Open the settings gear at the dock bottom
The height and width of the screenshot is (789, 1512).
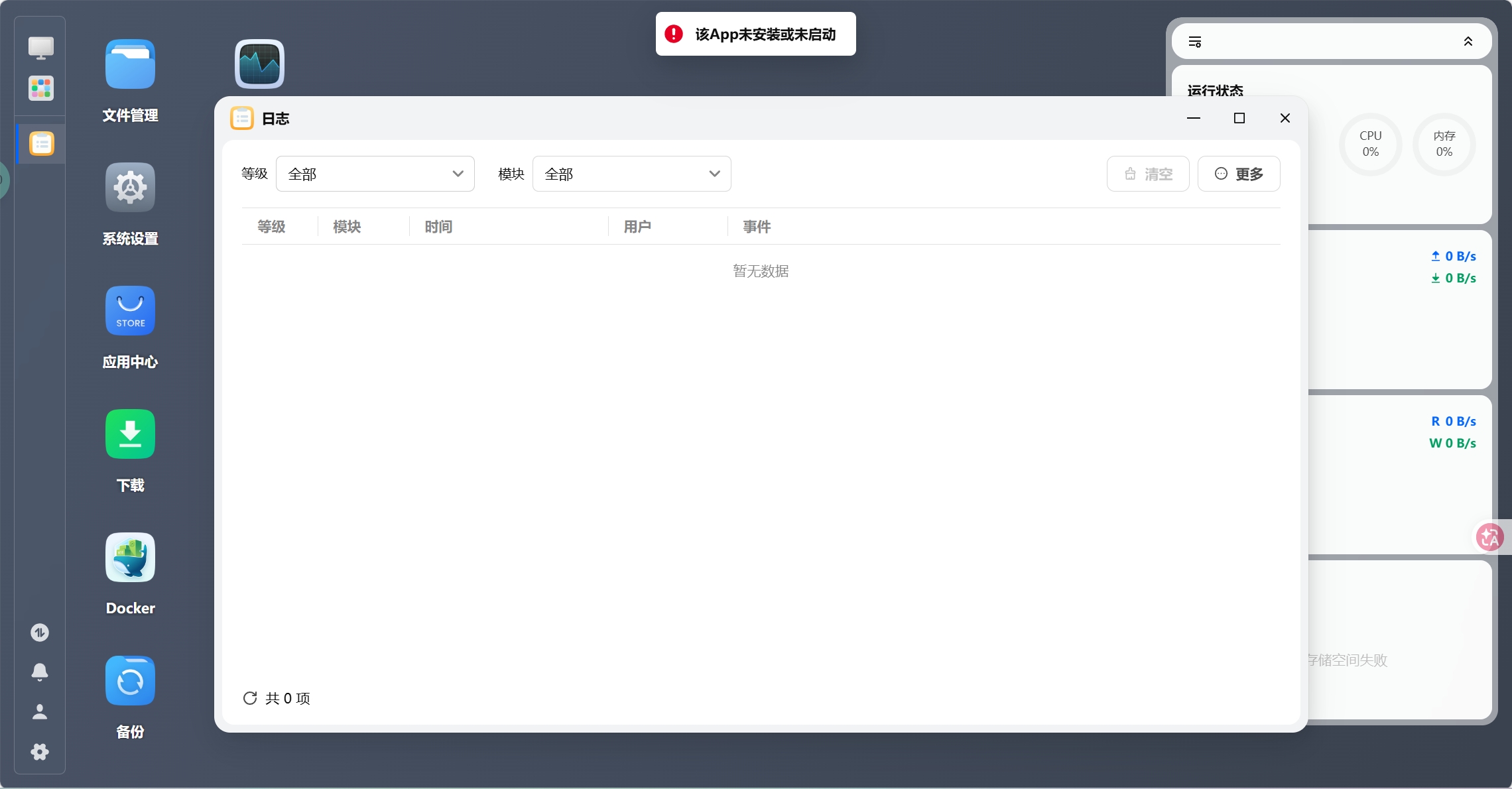pos(40,752)
